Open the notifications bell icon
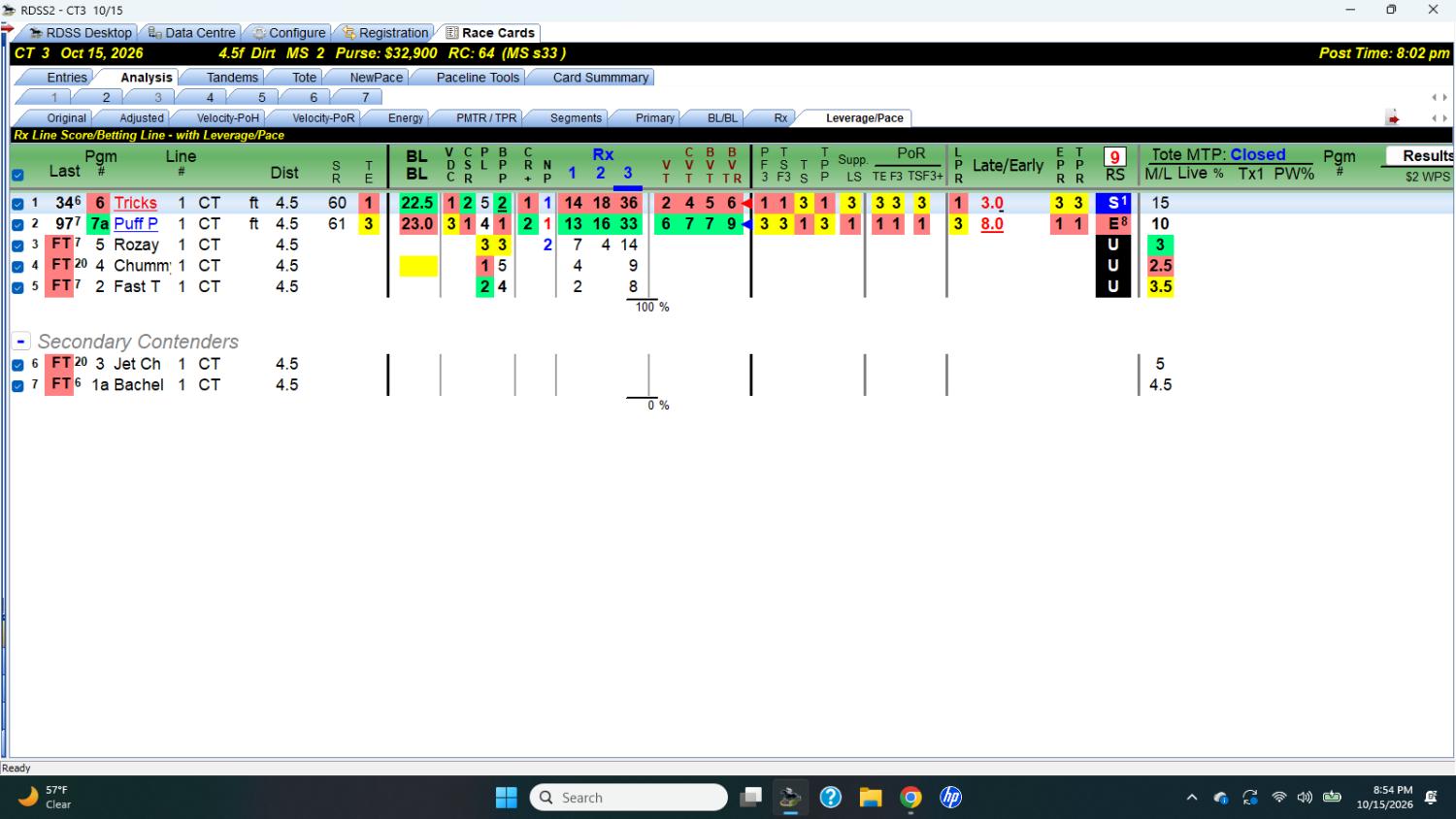 (1431, 798)
